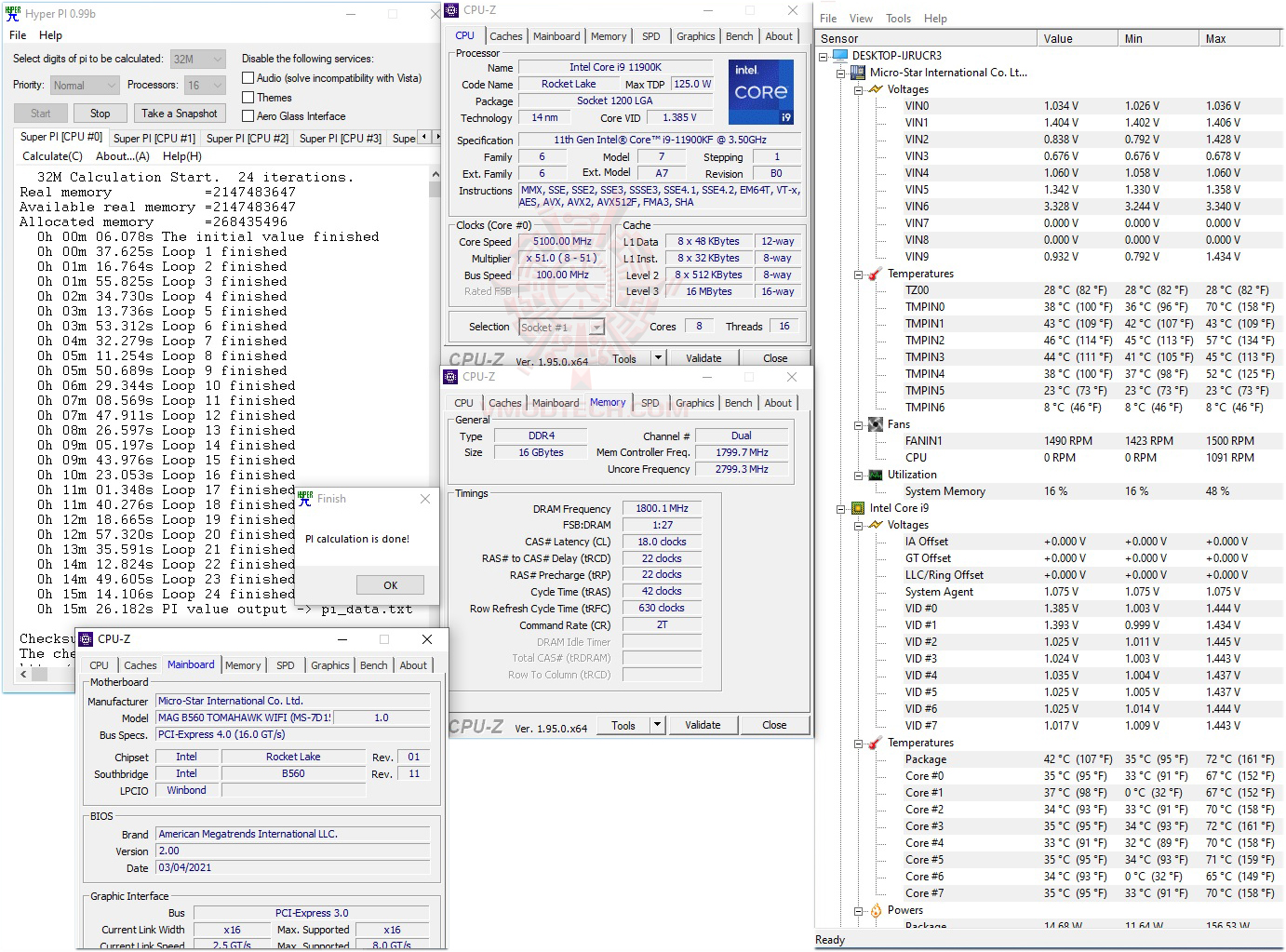The width and height of the screenshot is (1286, 952).
Task: Collapse the Powers tree node
Action: point(858,910)
